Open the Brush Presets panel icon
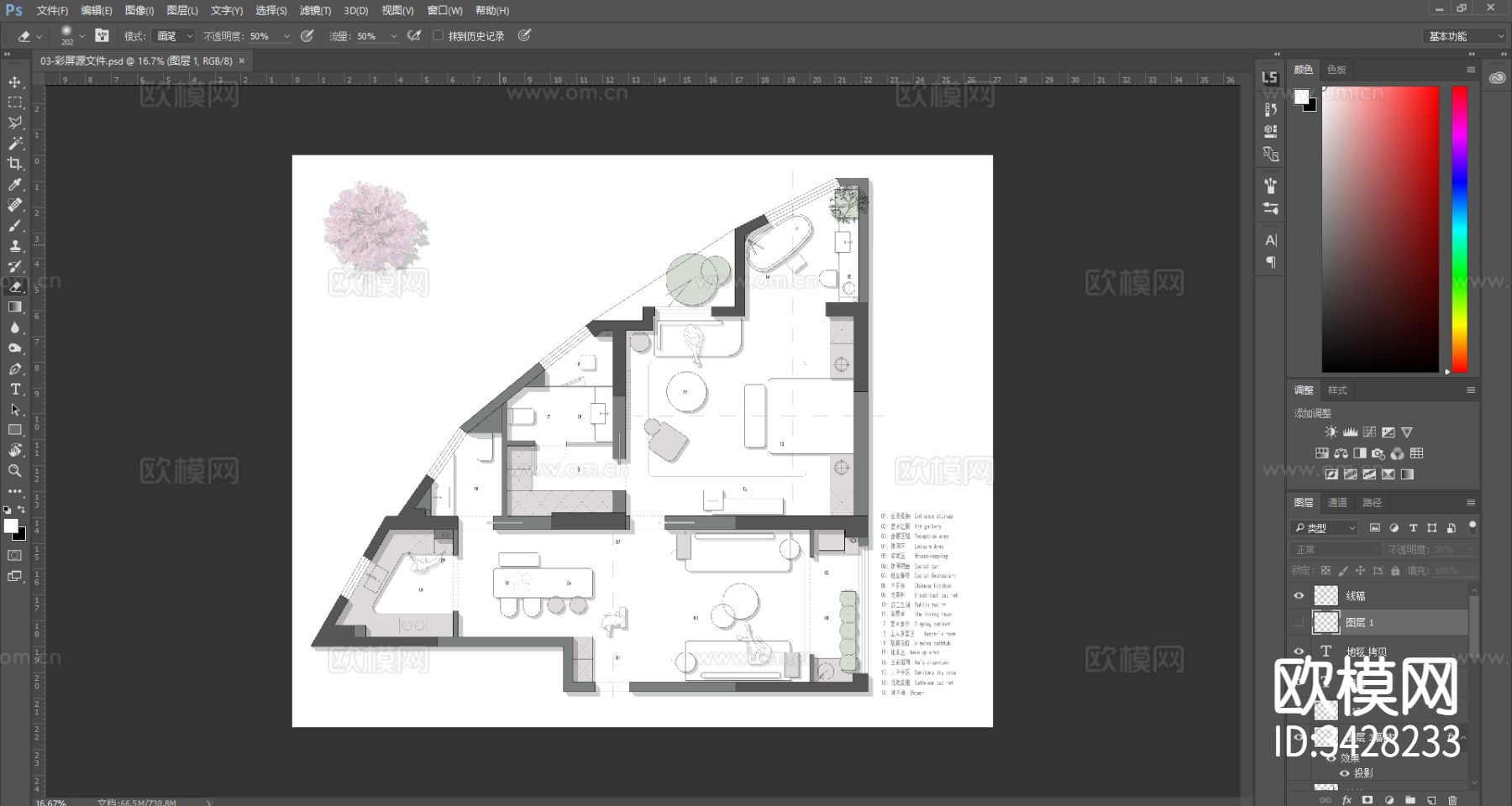The height and width of the screenshot is (806, 1512). tap(1270, 208)
